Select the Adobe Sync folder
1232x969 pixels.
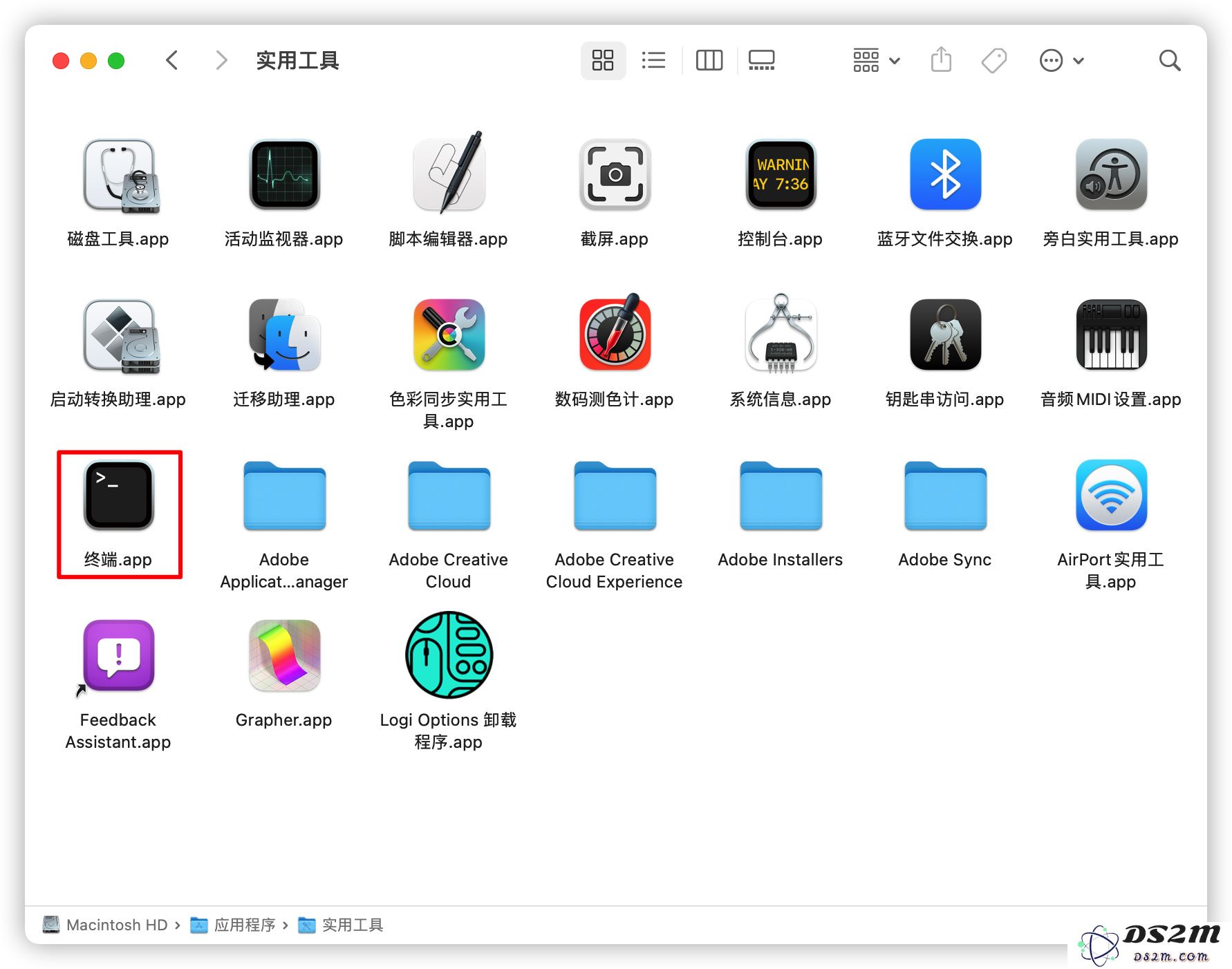point(945,496)
